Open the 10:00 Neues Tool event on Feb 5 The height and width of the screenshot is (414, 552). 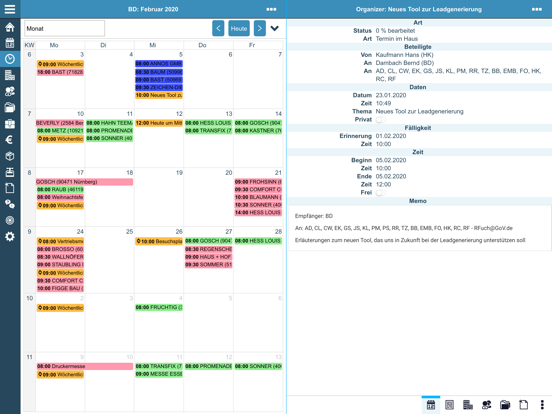(159, 95)
